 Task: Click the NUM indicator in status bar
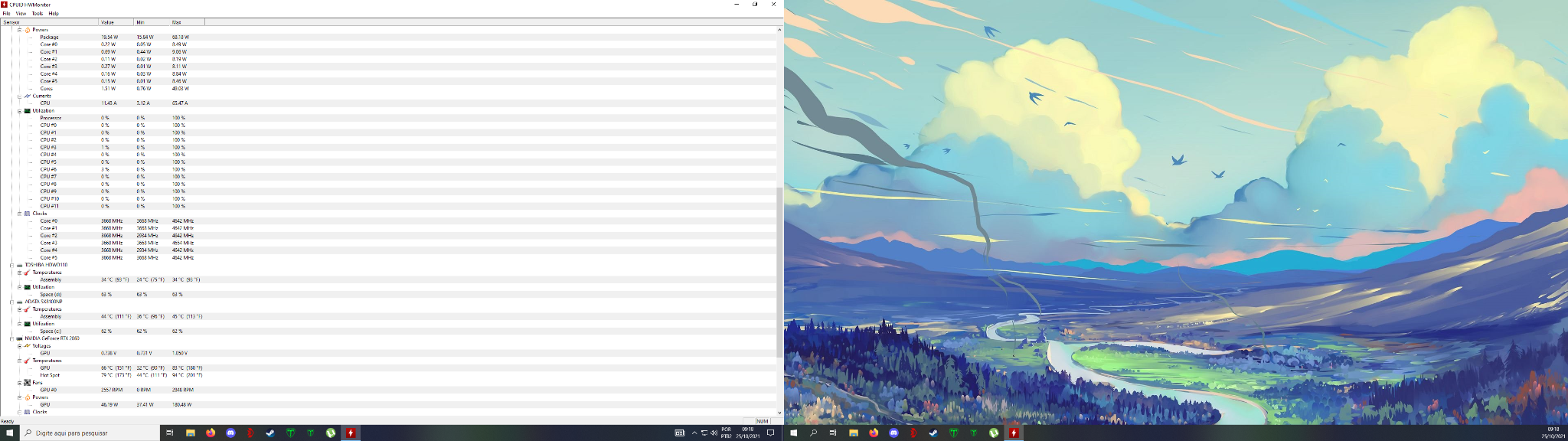[763, 421]
